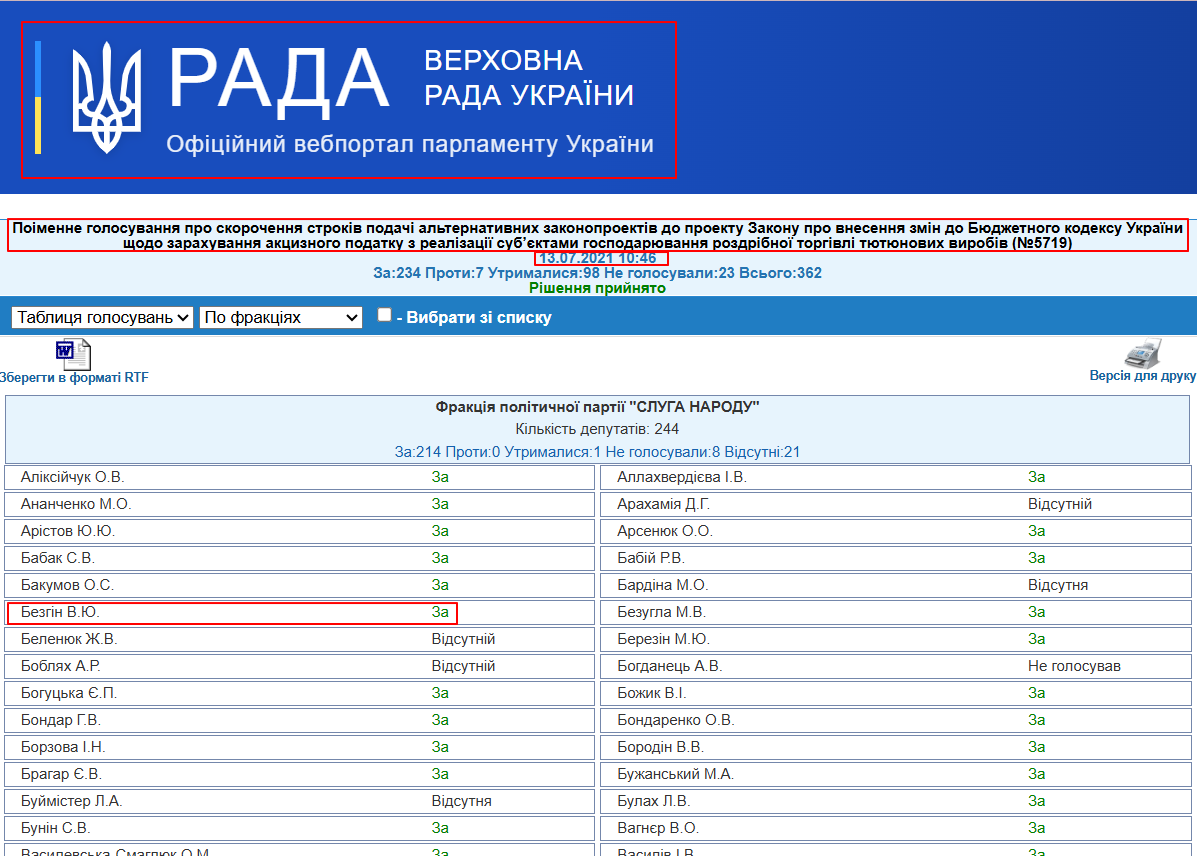Select deputy Булах Л.В.

(653, 801)
